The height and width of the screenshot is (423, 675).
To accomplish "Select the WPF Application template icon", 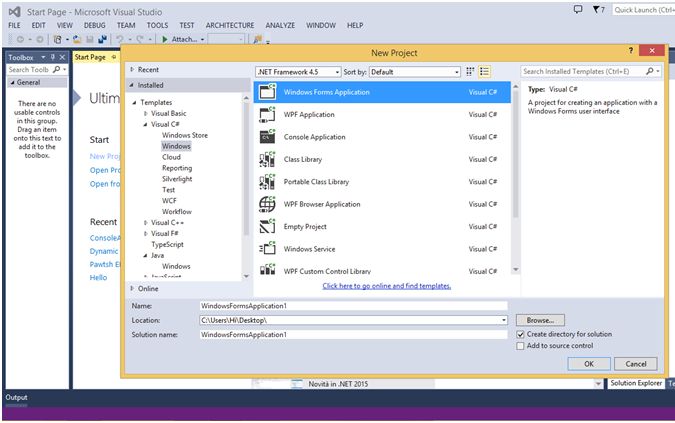I will pyautogui.click(x=267, y=114).
